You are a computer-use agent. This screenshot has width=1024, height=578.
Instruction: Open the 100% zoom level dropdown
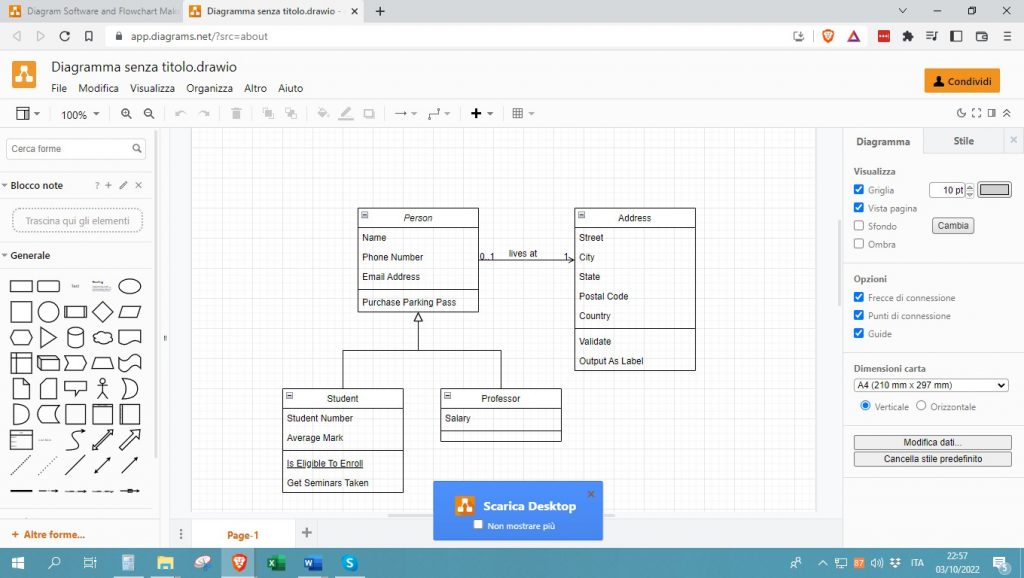click(80, 115)
